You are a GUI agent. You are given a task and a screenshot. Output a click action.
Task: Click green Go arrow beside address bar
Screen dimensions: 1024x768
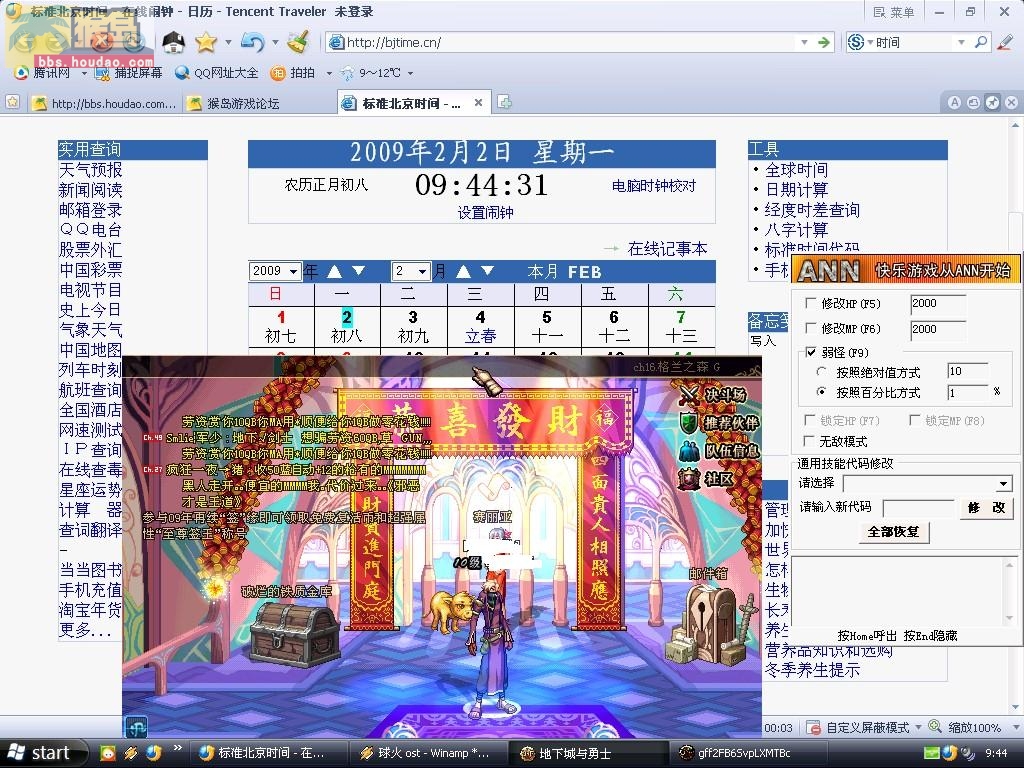pyautogui.click(x=824, y=42)
